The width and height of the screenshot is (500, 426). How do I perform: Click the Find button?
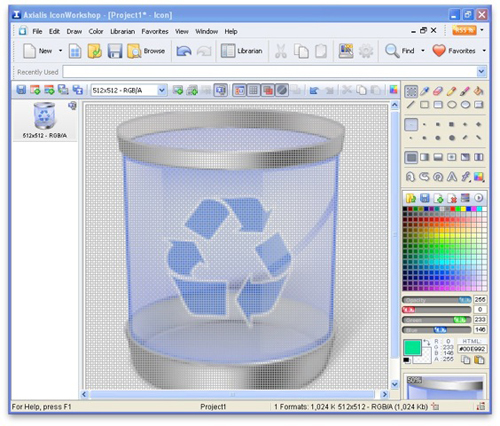coord(400,51)
